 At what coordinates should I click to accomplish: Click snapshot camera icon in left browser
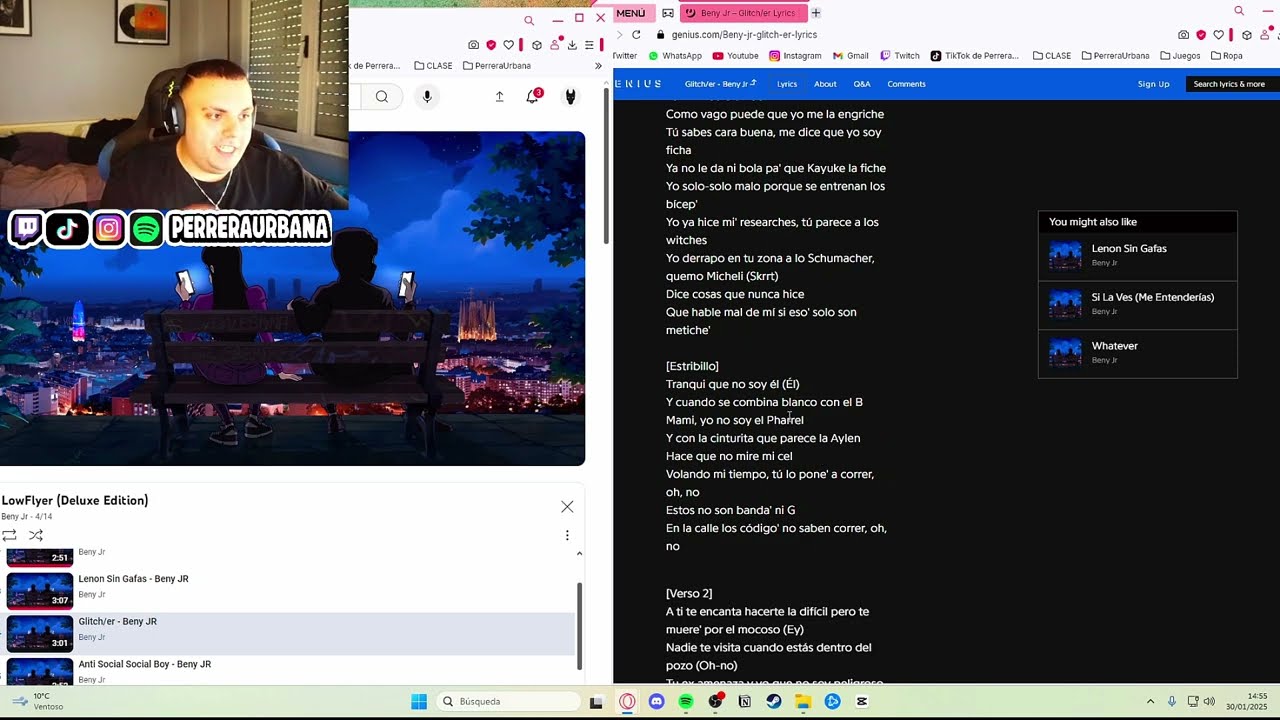[x=473, y=45]
